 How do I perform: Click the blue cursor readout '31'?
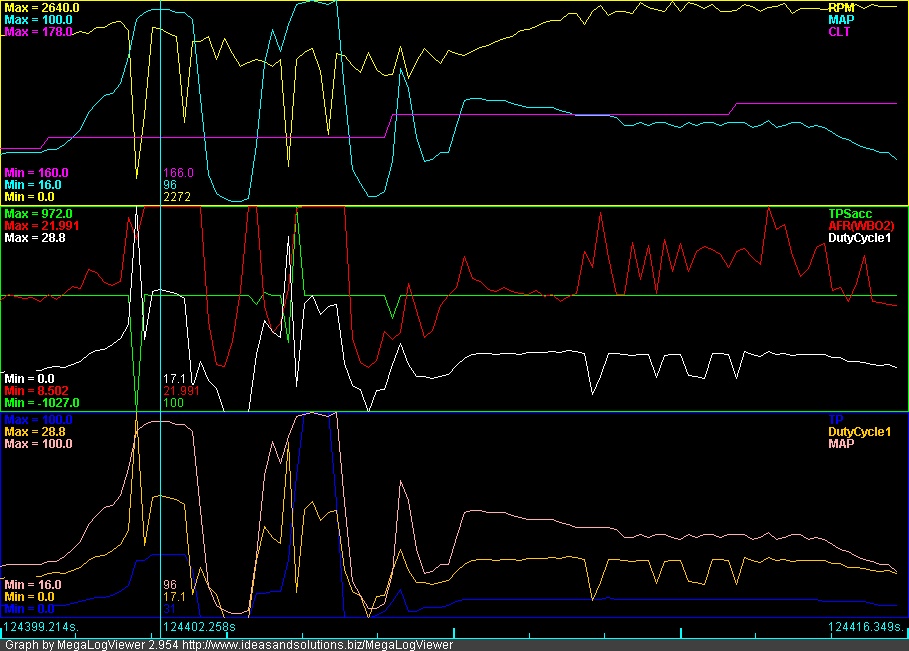point(169,609)
